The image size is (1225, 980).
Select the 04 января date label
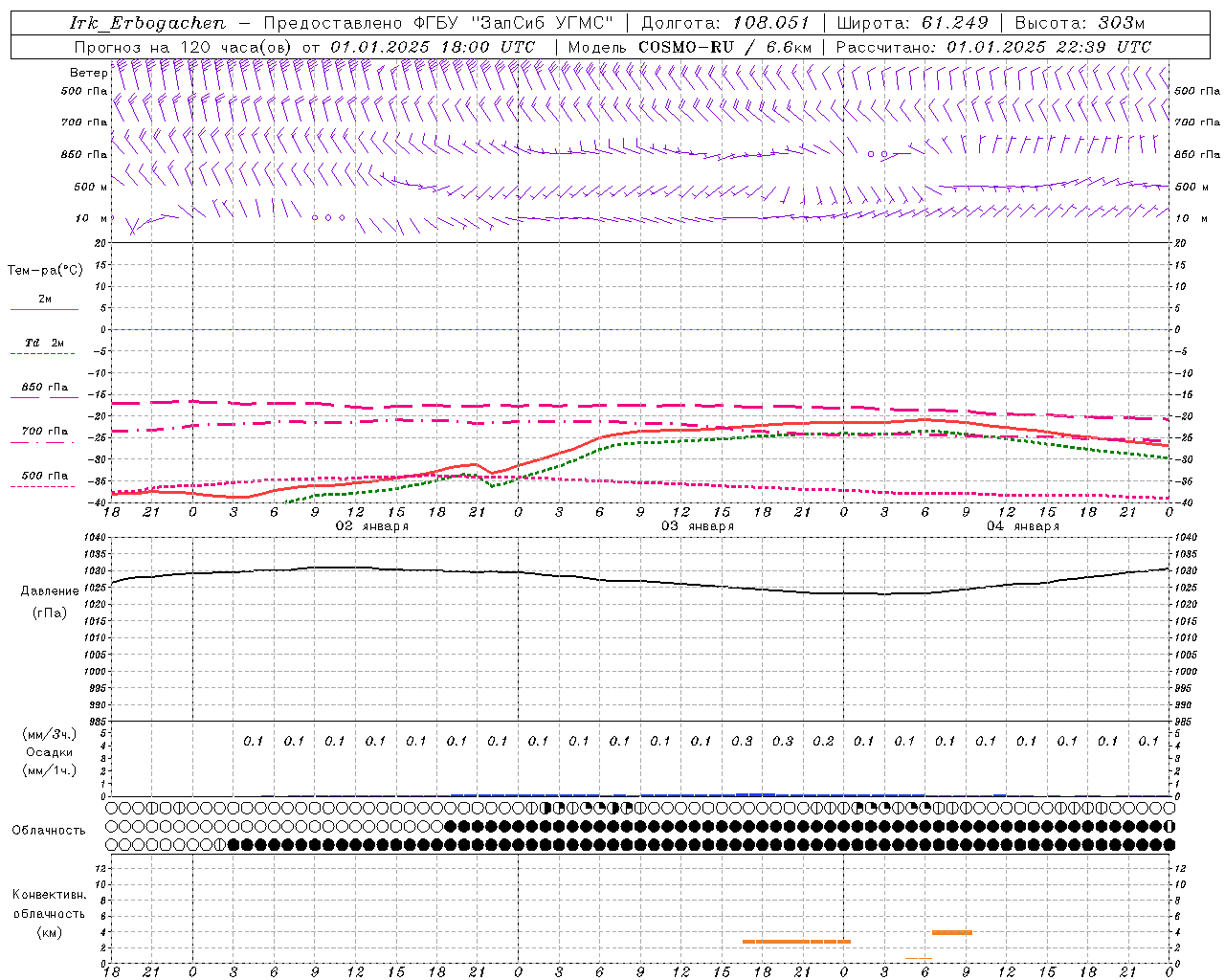point(1023,526)
